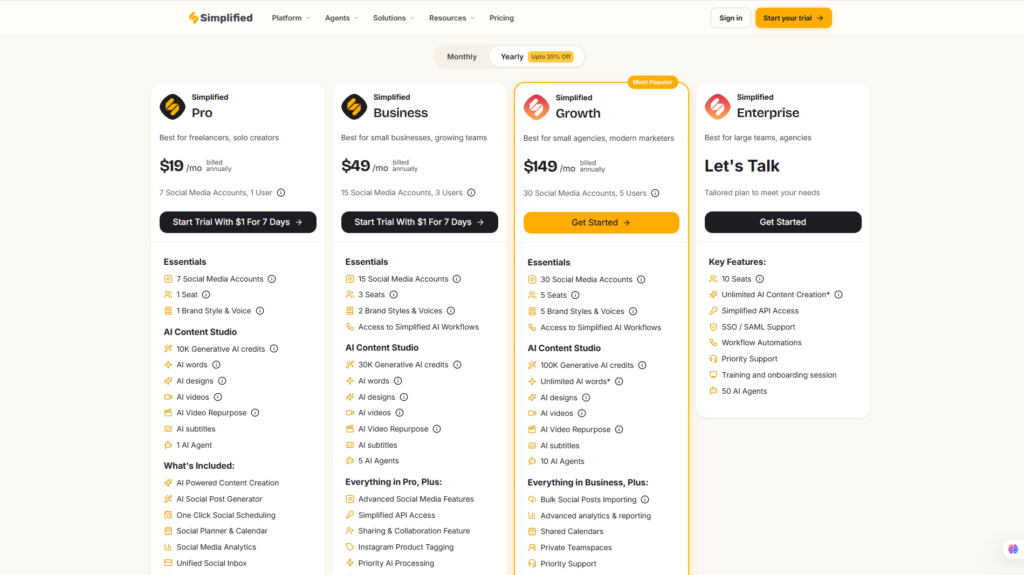Expand the Solutions menu
Image resolution: width=1024 pixels, height=575 pixels.
394,18
